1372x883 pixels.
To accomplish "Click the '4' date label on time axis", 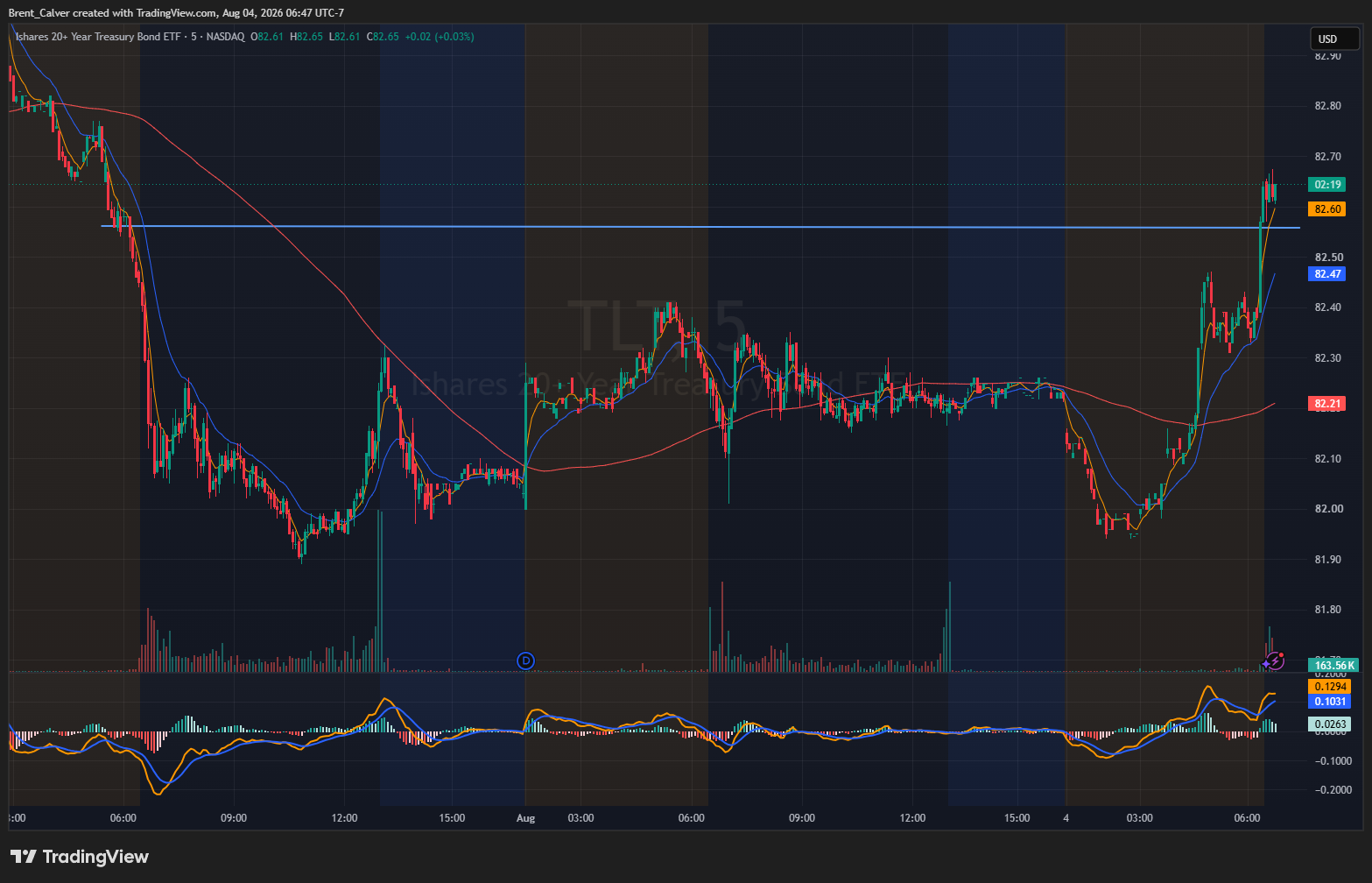I will coord(1066,818).
